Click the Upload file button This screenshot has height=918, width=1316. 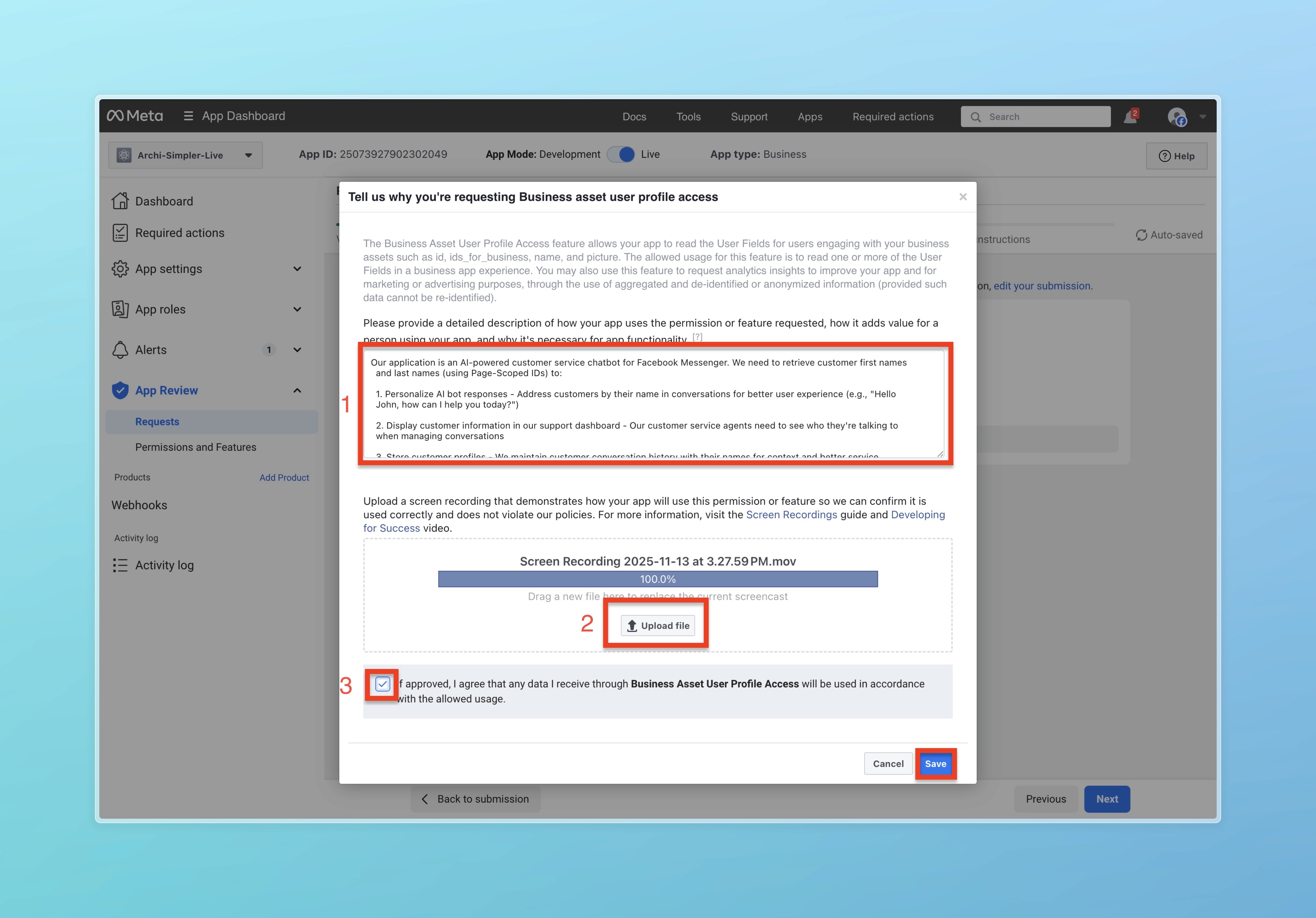(657, 626)
